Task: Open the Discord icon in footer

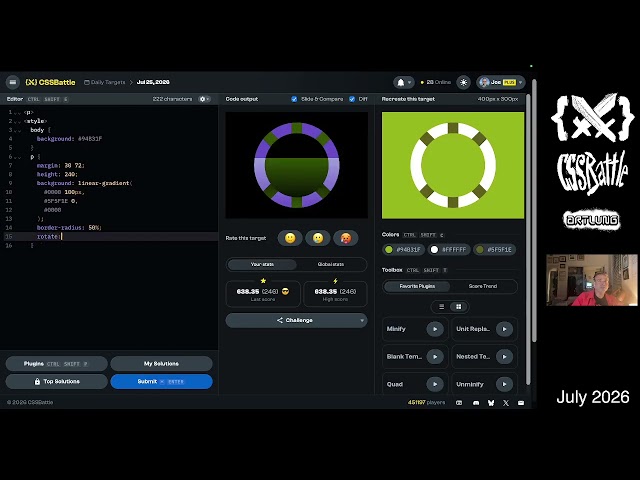Action: [476, 403]
